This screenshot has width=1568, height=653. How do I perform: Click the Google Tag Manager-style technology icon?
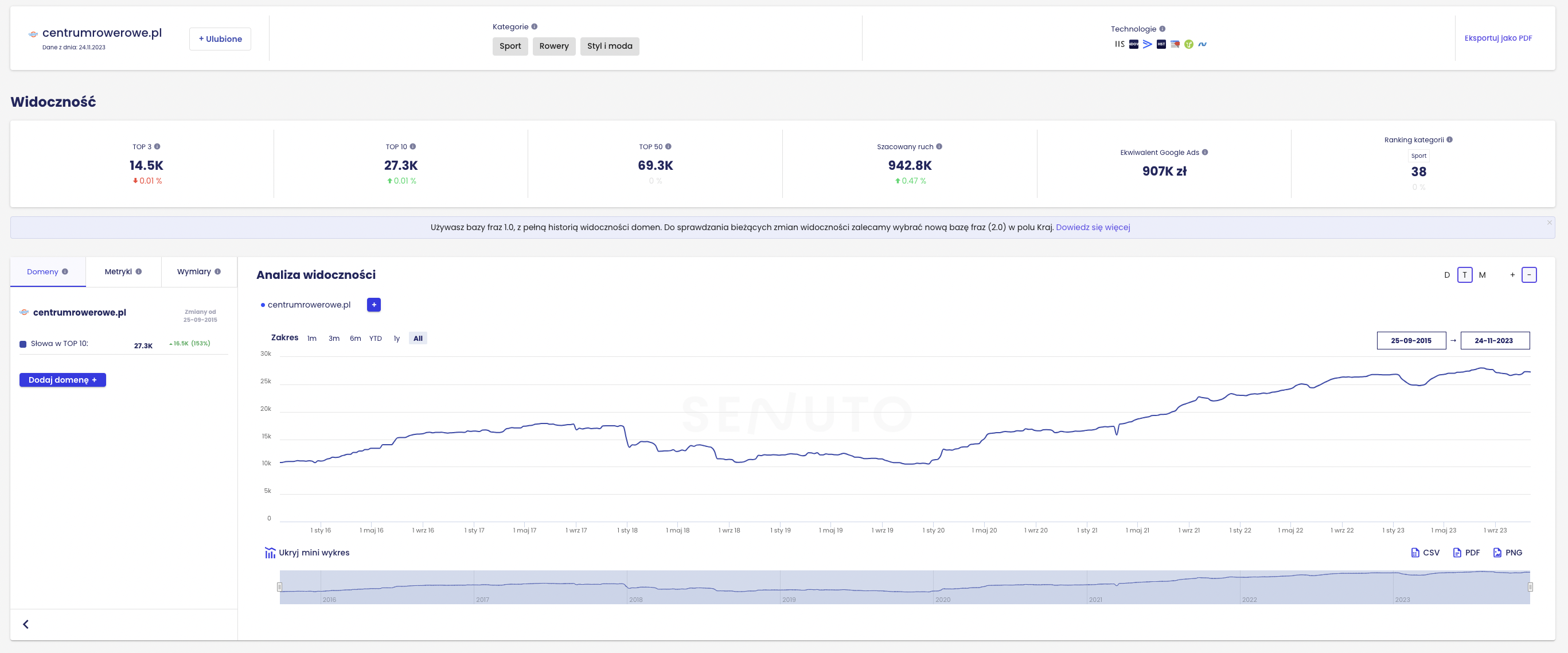(x=1175, y=44)
